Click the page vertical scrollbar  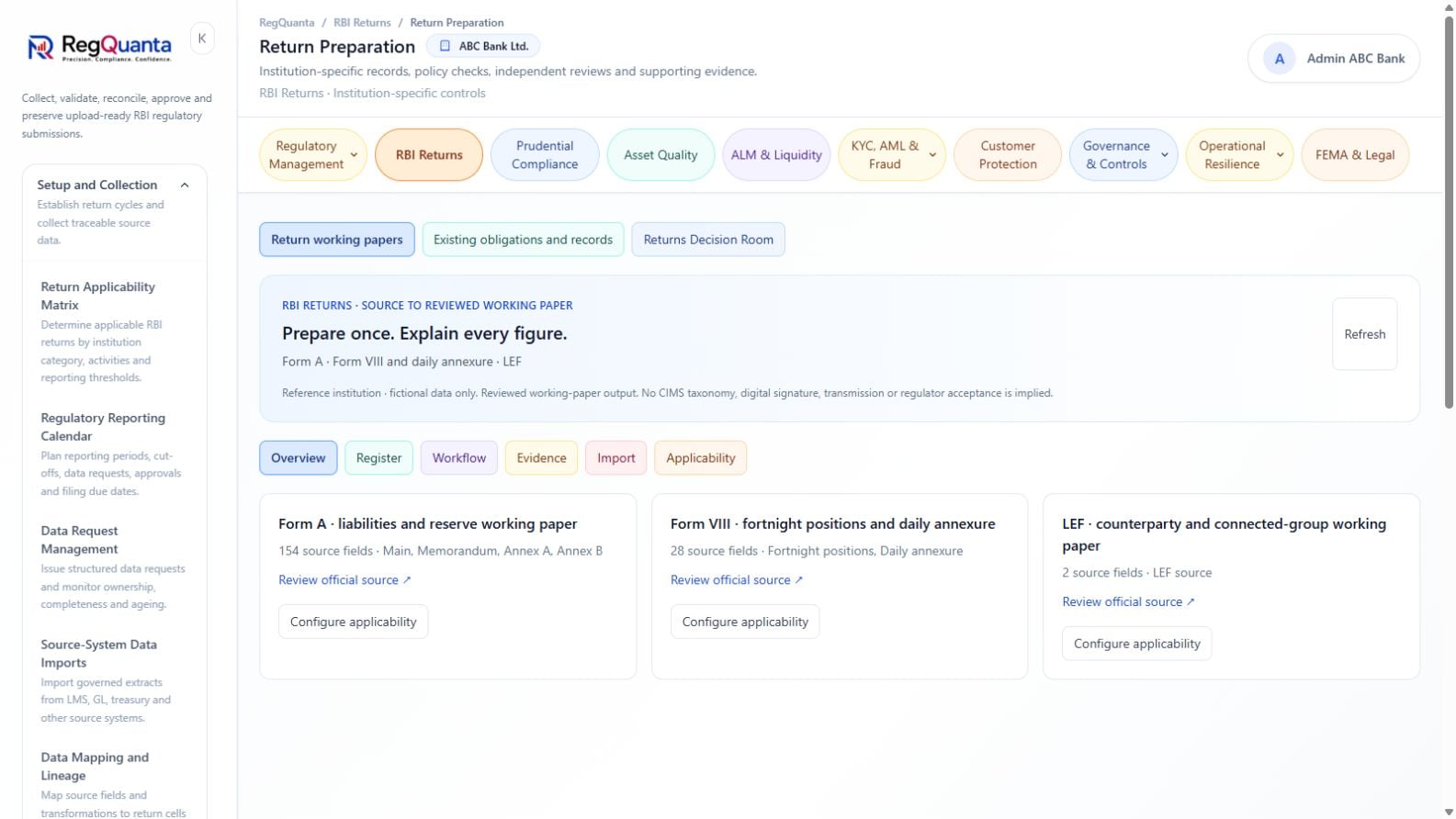1449,211
